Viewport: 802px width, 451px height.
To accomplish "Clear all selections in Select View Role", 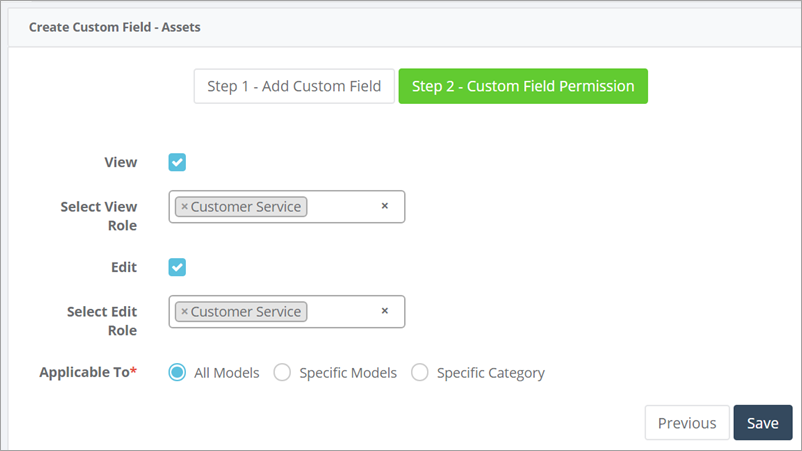I will coord(385,206).
